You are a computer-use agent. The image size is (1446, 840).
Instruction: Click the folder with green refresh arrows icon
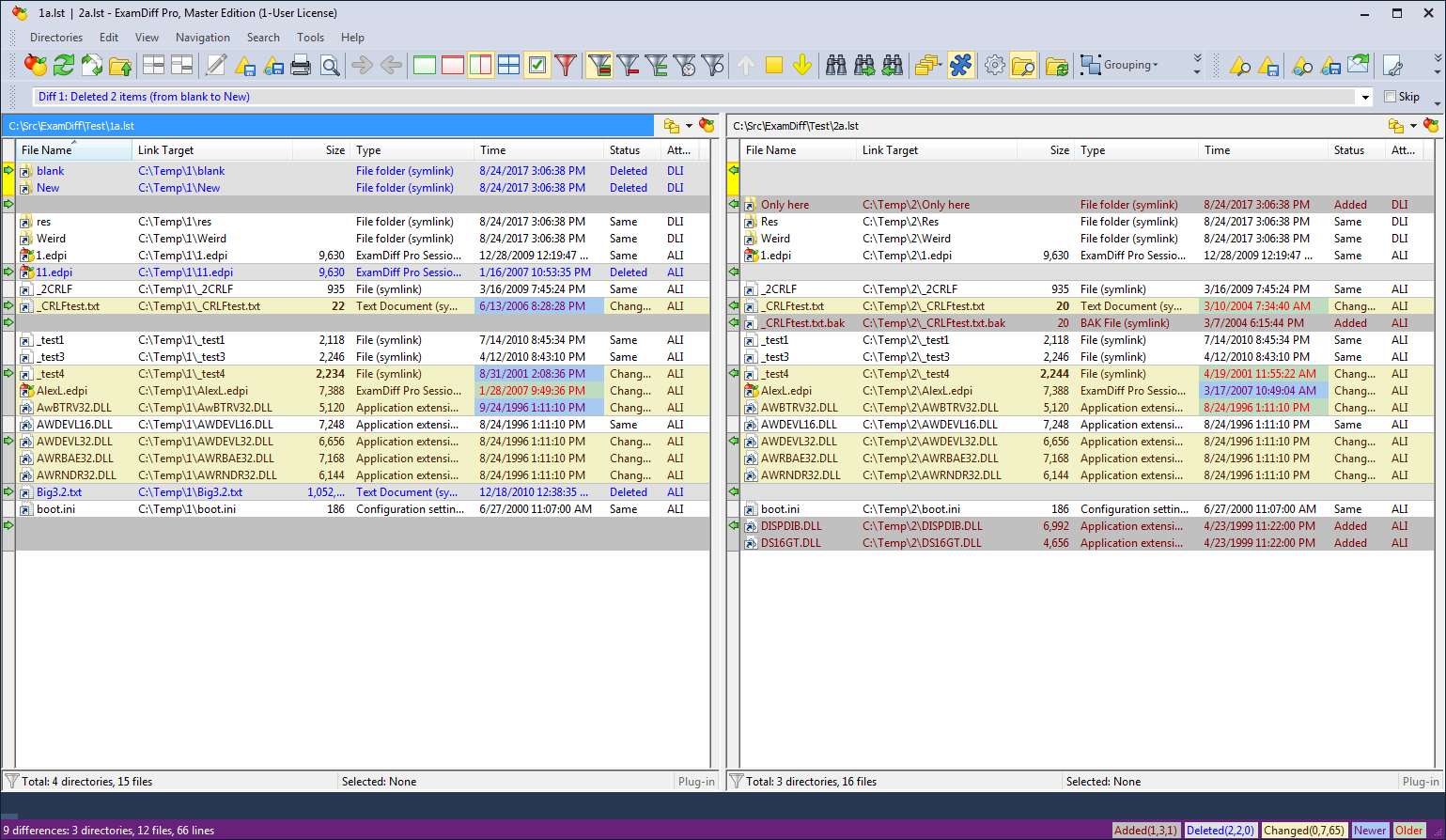pos(1057,65)
